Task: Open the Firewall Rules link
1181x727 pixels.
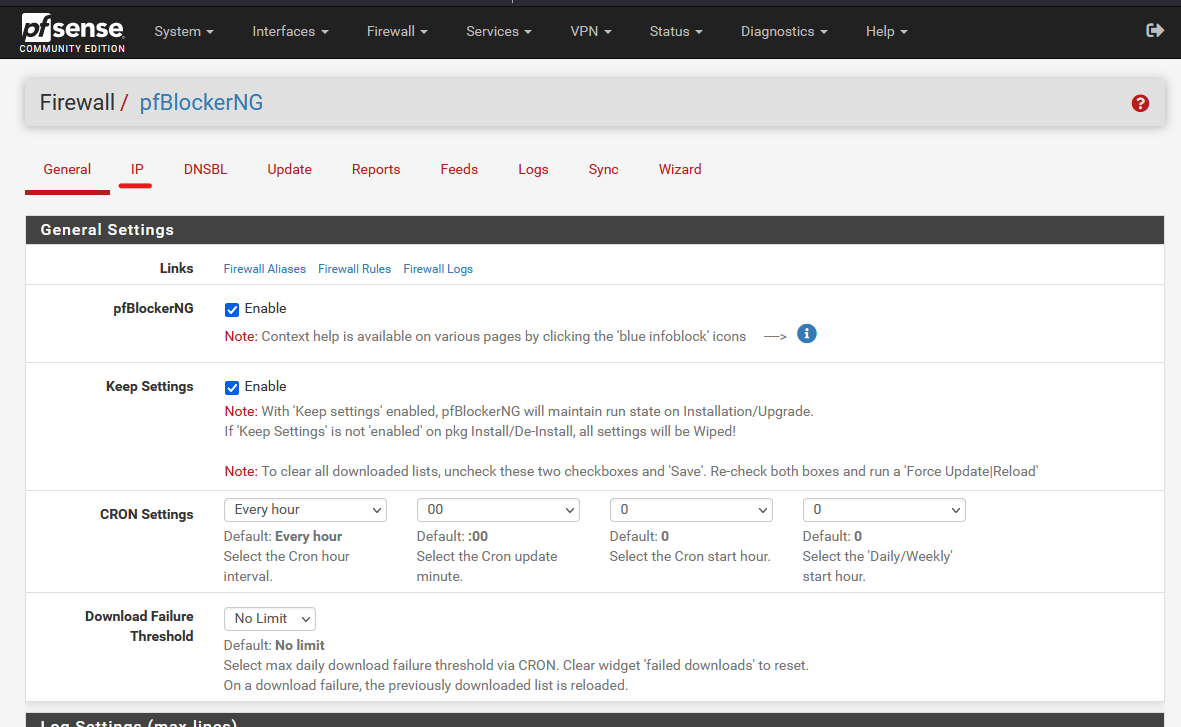Action: [354, 269]
